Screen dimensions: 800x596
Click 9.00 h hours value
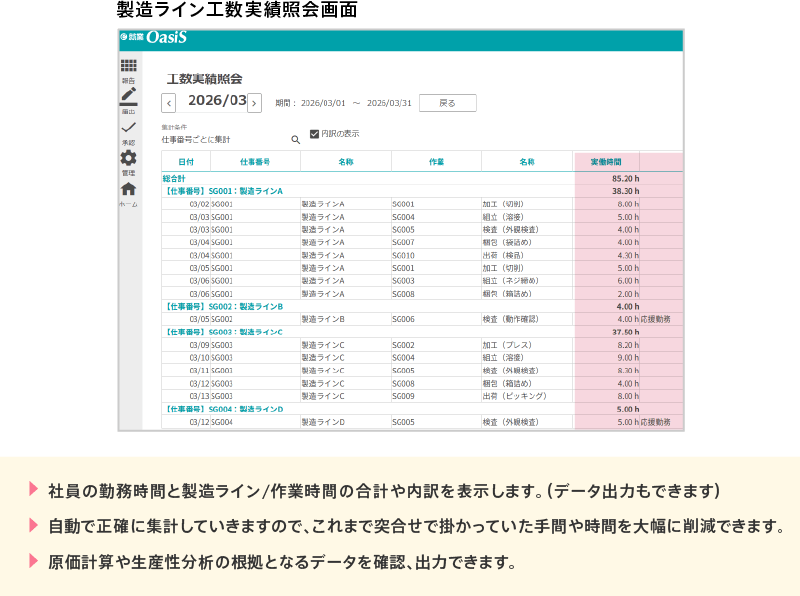coord(628,358)
